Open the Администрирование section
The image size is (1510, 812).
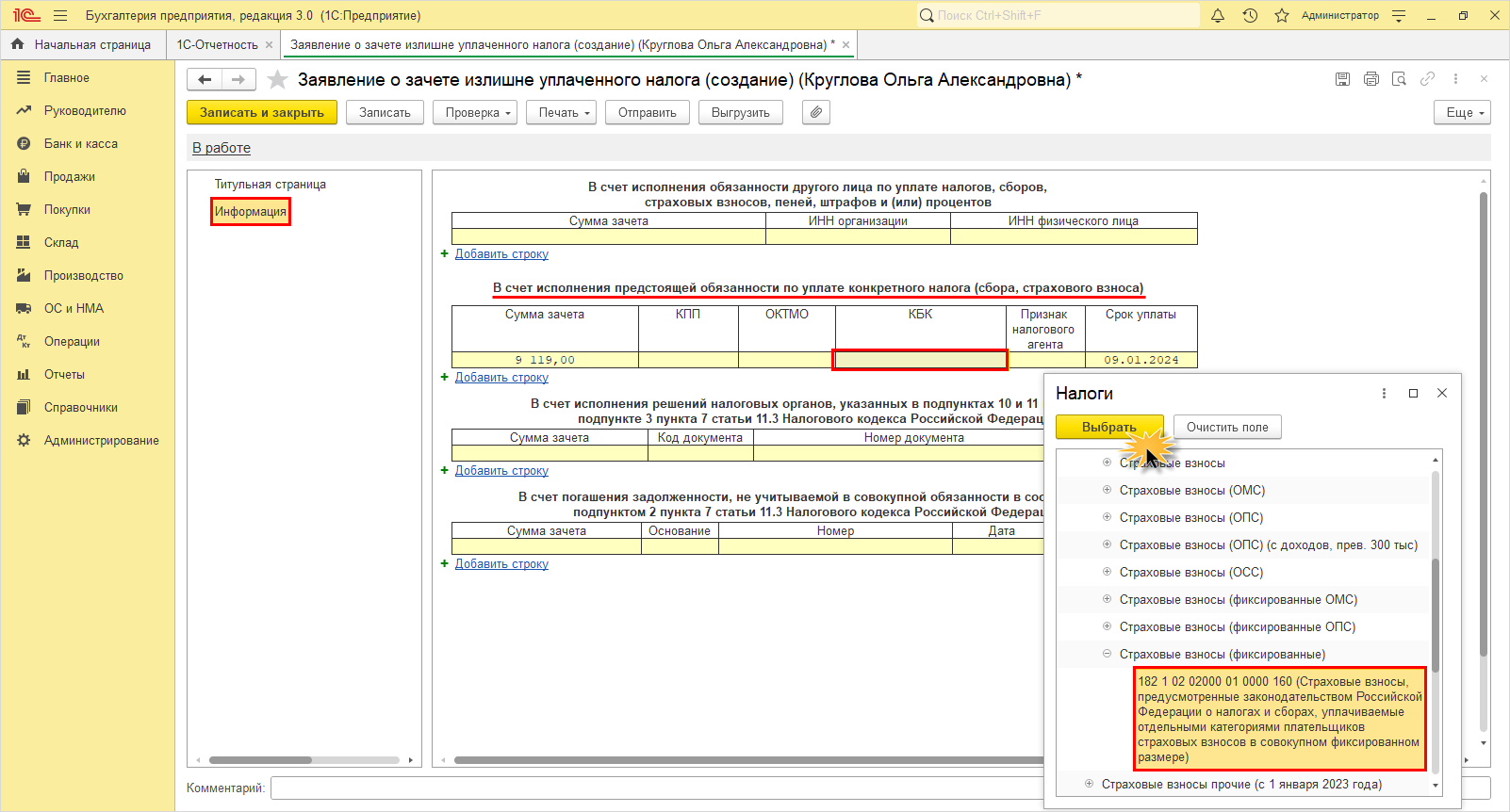click(101, 441)
